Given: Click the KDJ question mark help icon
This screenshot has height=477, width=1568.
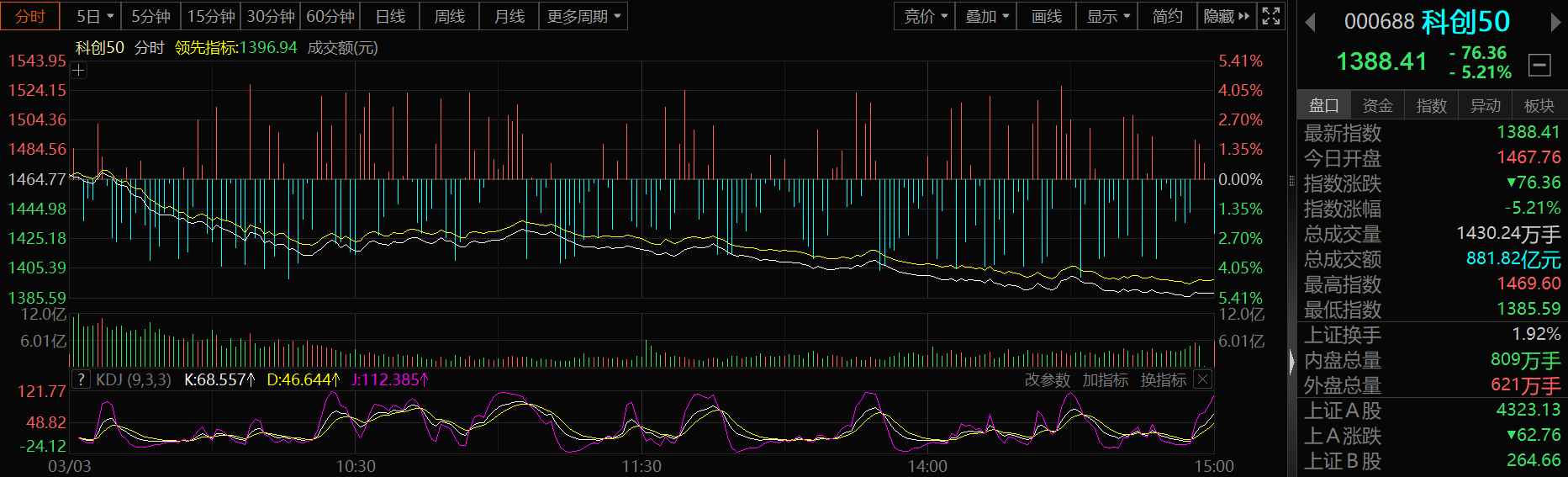Looking at the screenshot, I should click(81, 379).
